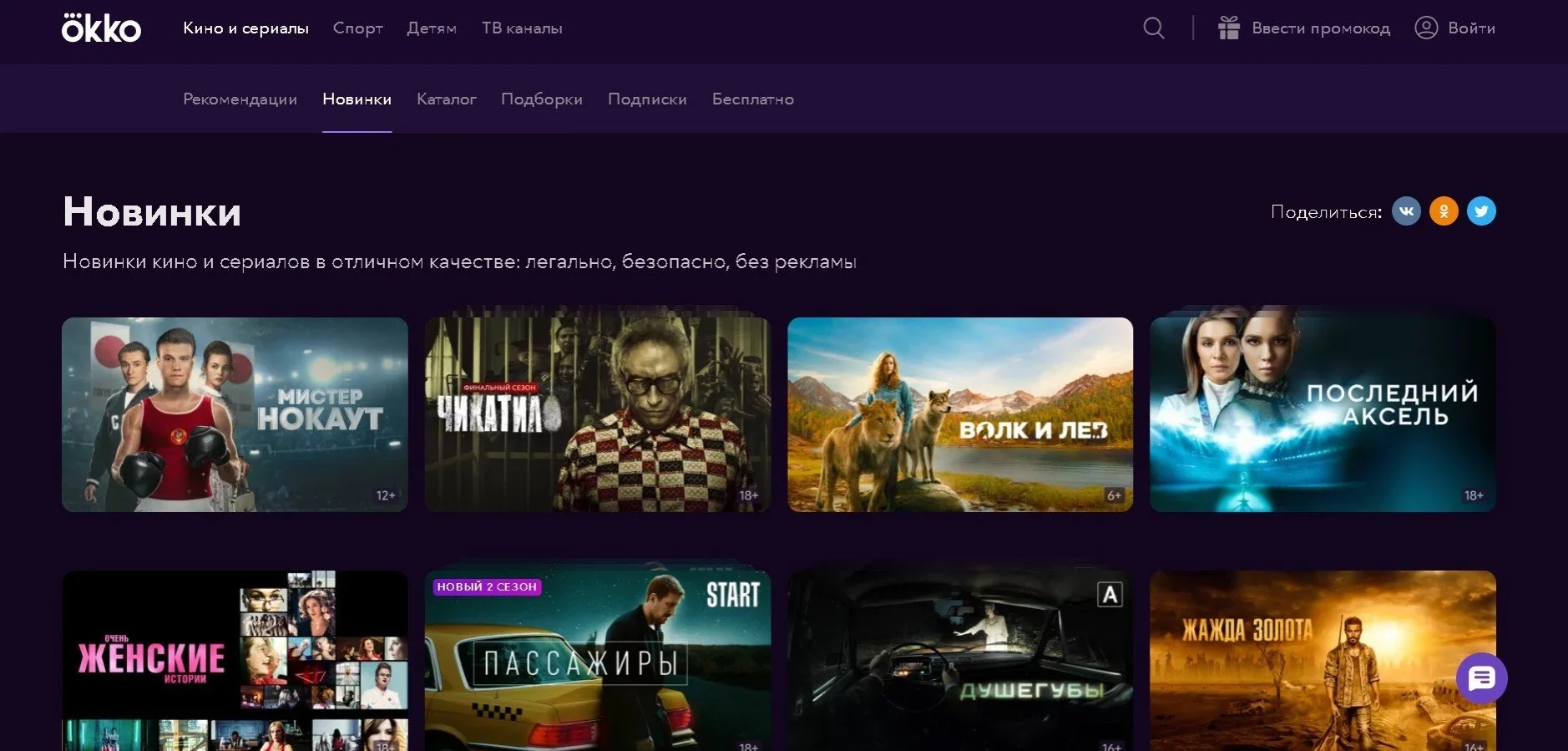The height and width of the screenshot is (751, 1568).
Task: Open the Детям section
Action: [x=432, y=28]
